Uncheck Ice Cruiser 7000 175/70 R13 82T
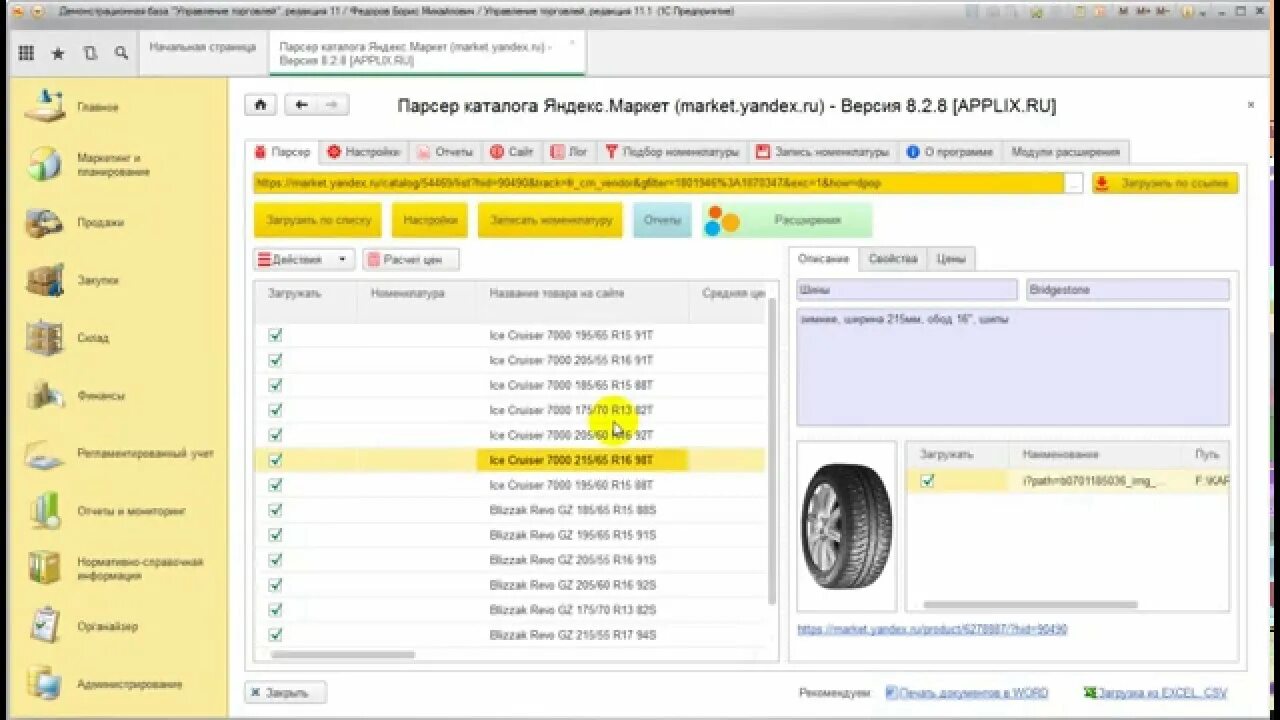The width and height of the screenshot is (1280, 720). pyautogui.click(x=275, y=410)
